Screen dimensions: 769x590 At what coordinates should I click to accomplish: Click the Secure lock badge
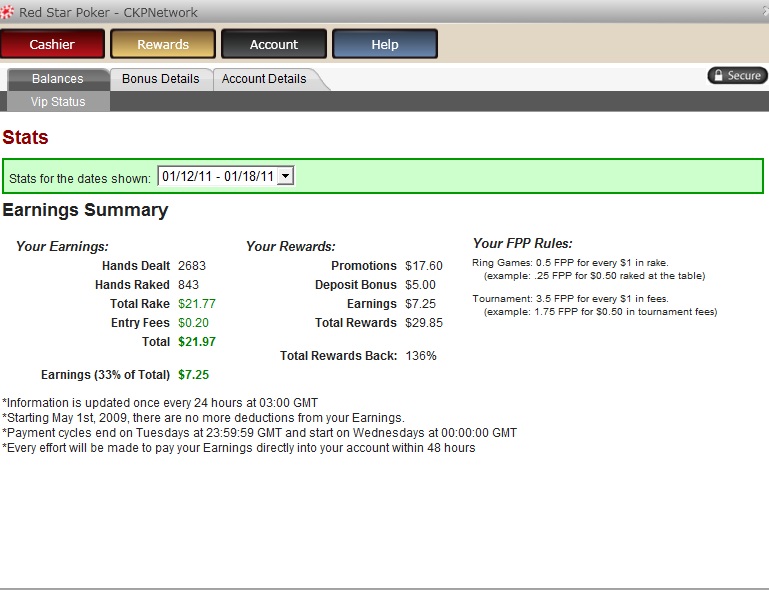click(738, 76)
